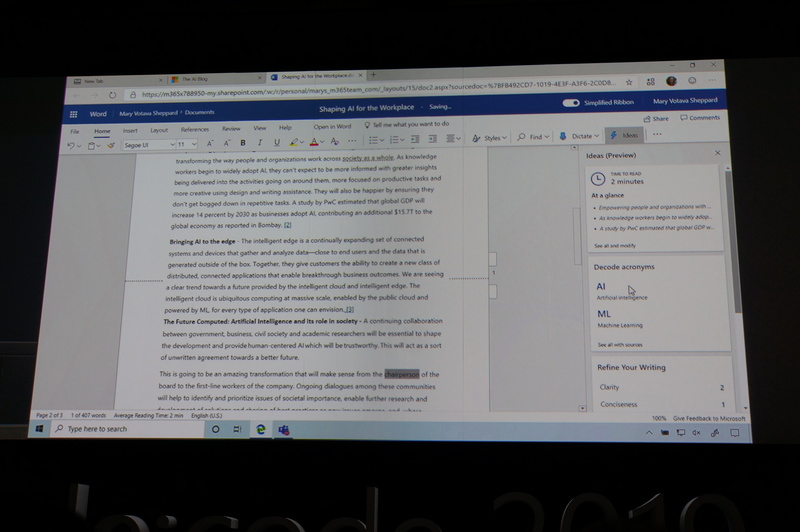800x532 pixels.
Task: Click the Ideas pane vertical scrollbar
Action: [734, 242]
